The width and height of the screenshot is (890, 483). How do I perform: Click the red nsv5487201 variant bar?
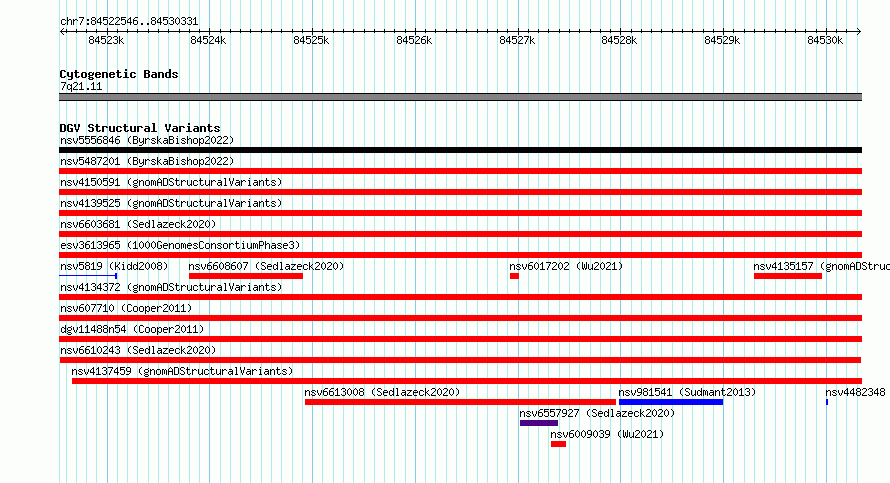460,171
